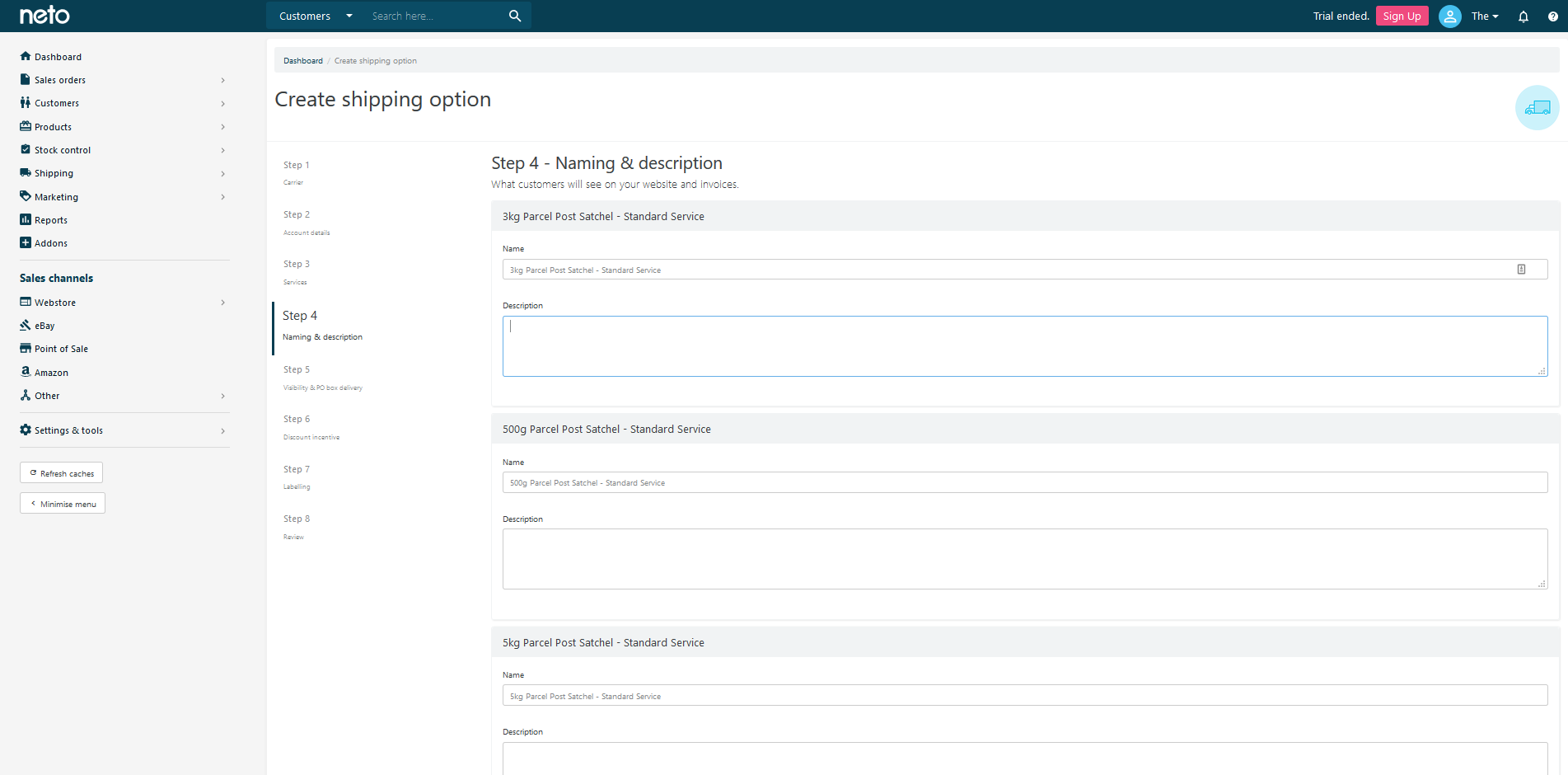Go to Step 5 Visibility & PO box delivery
Image resolution: width=1568 pixels, height=775 pixels.
tap(322, 378)
